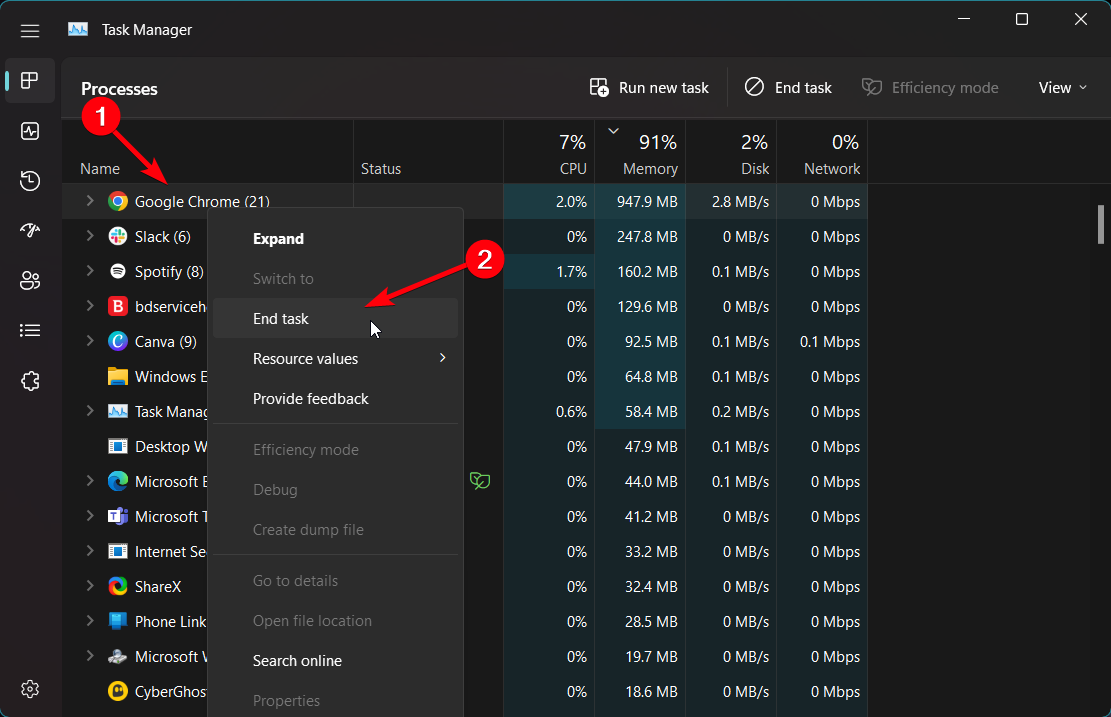Open the Users page in sidebar

(30, 281)
